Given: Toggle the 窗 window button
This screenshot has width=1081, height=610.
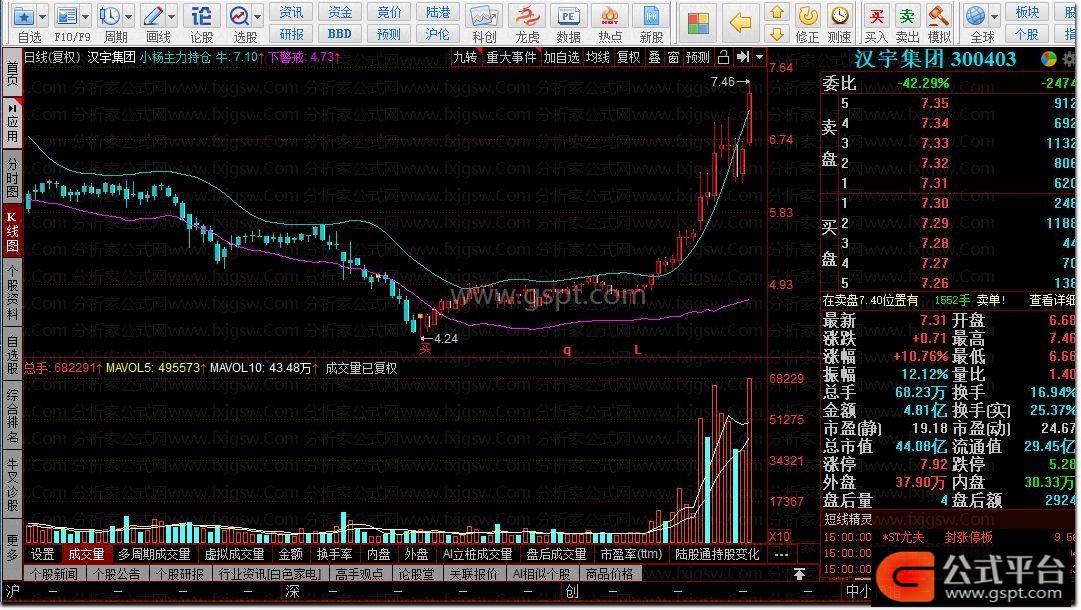Looking at the screenshot, I should (x=674, y=57).
